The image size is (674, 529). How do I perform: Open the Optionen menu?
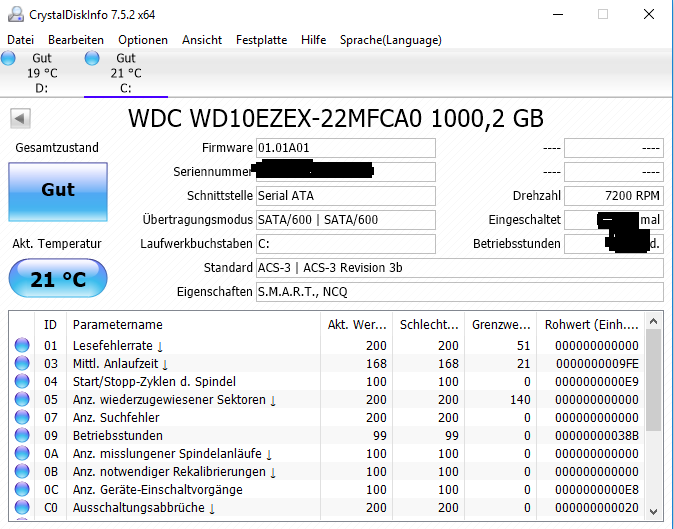[x=143, y=40]
